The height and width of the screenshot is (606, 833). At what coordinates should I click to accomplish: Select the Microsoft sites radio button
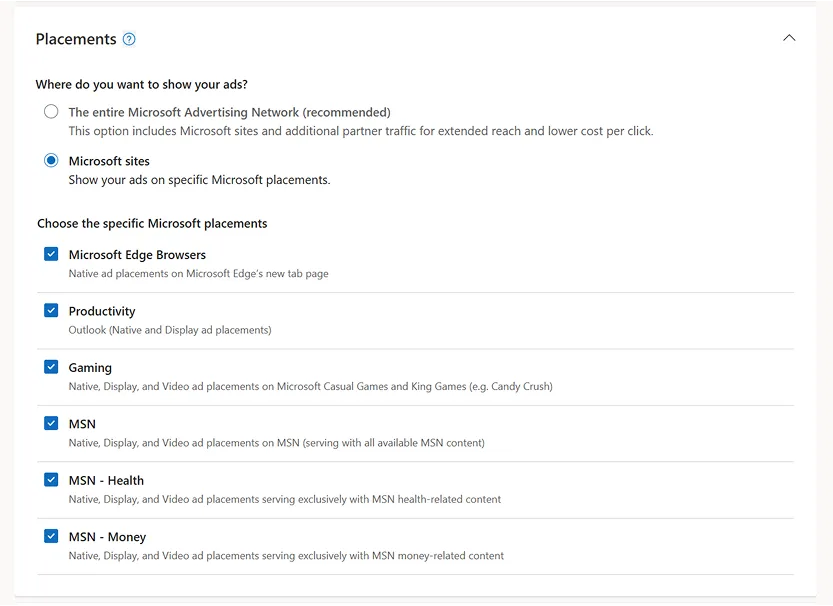pyautogui.click(x=51, y=160)
